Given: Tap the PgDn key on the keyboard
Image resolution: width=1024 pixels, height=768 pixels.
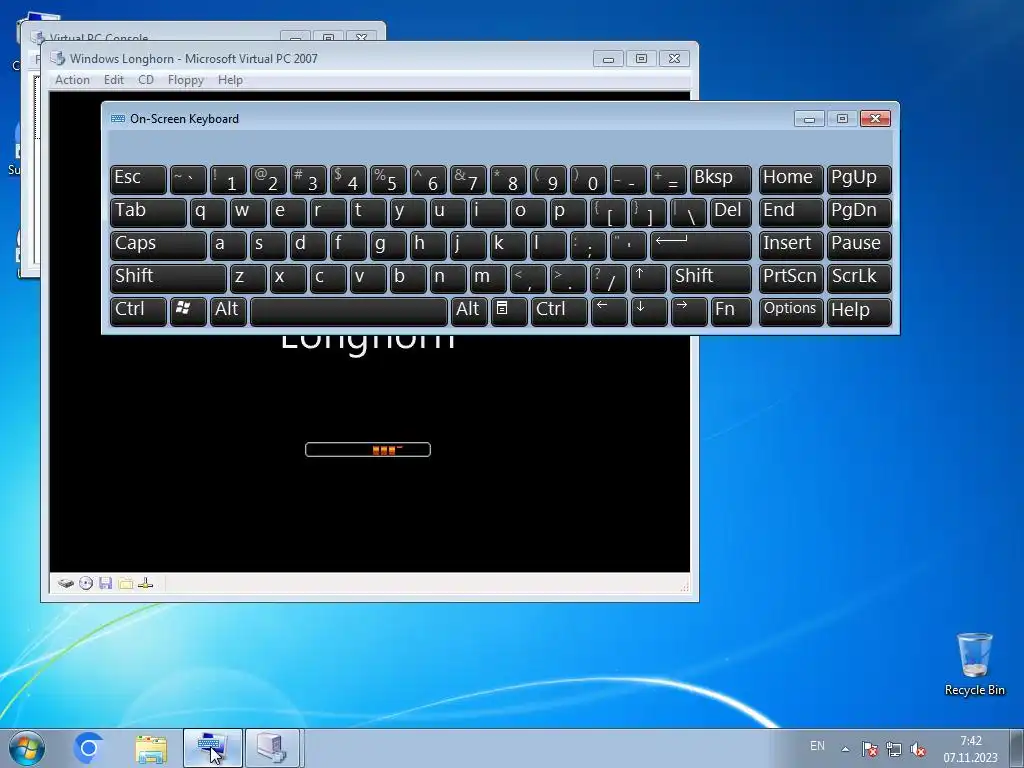Looking at the screenshot, I should pos(859,212).
